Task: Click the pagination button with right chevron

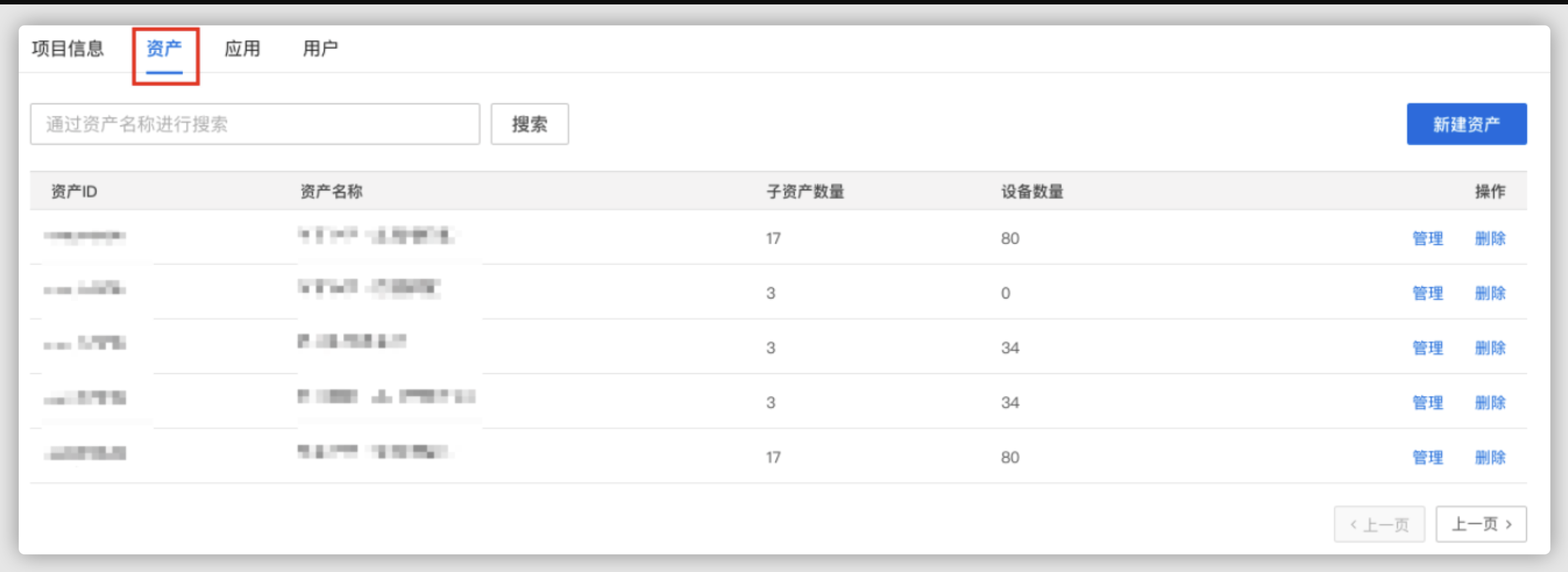Action: (1480, 524)
